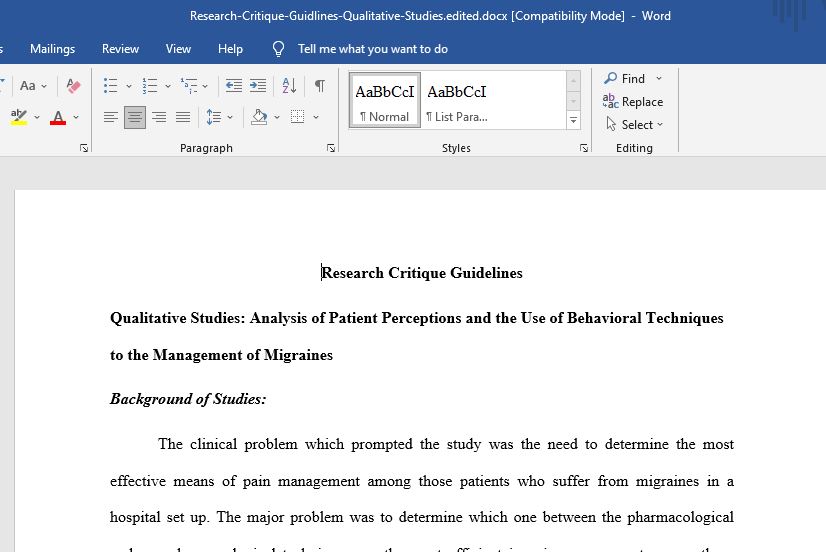The height and width of the screenshot is (552, 826).
Task: Click the Change Case Aa button
Action: 27,85
